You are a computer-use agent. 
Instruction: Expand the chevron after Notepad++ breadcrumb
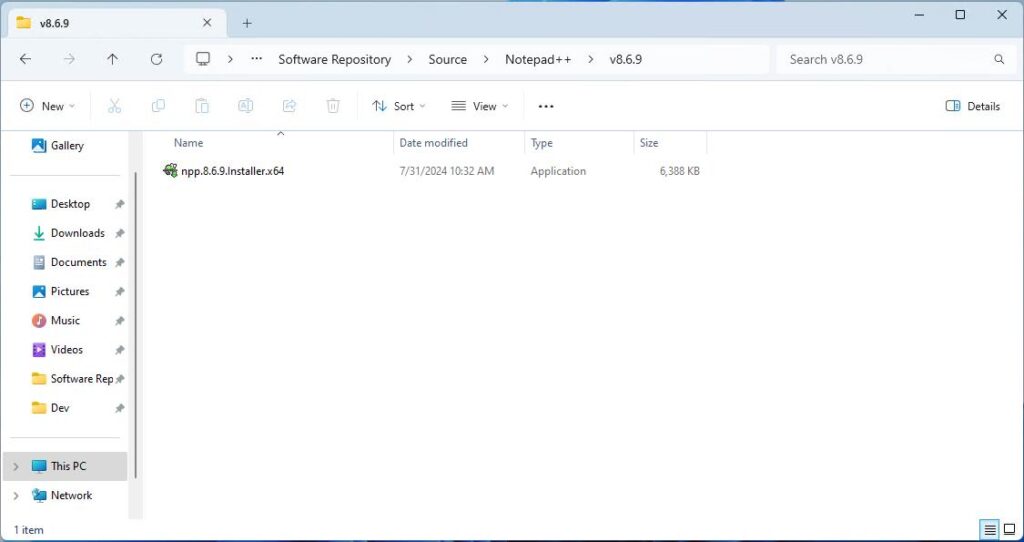tap(590, 59)
